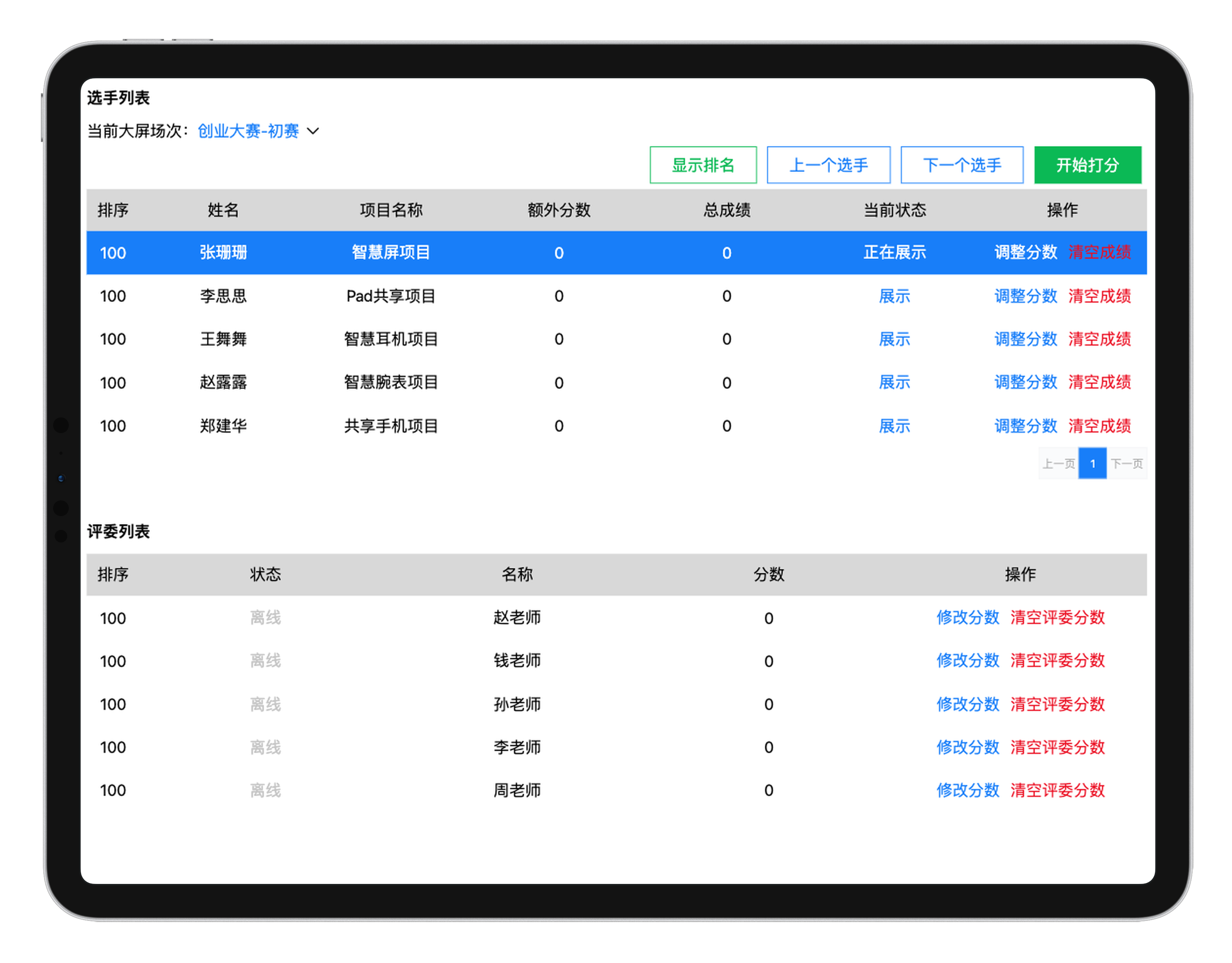Click 展示 for 李思思
Viewport: 1232px width, 963px height.
(x=894, y=296)
